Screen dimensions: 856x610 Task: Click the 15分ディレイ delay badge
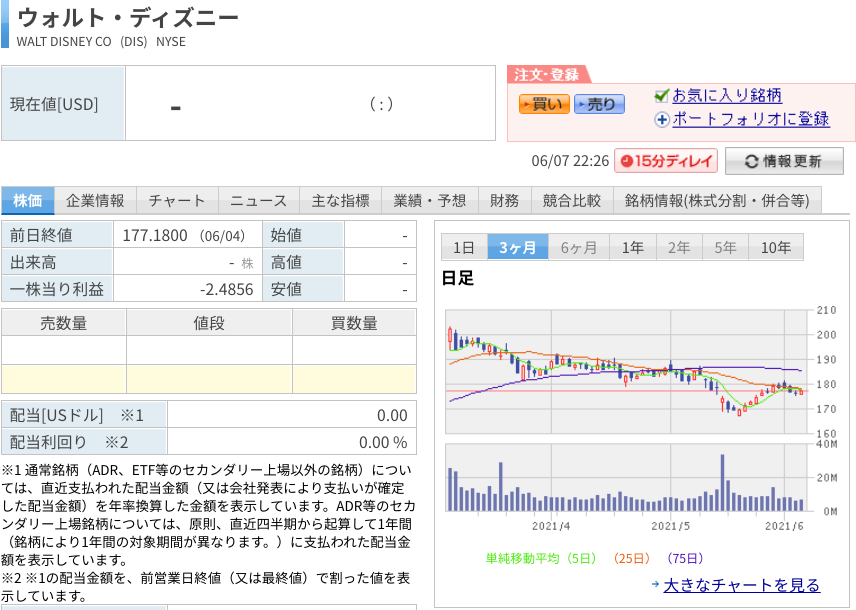point(666,161)
